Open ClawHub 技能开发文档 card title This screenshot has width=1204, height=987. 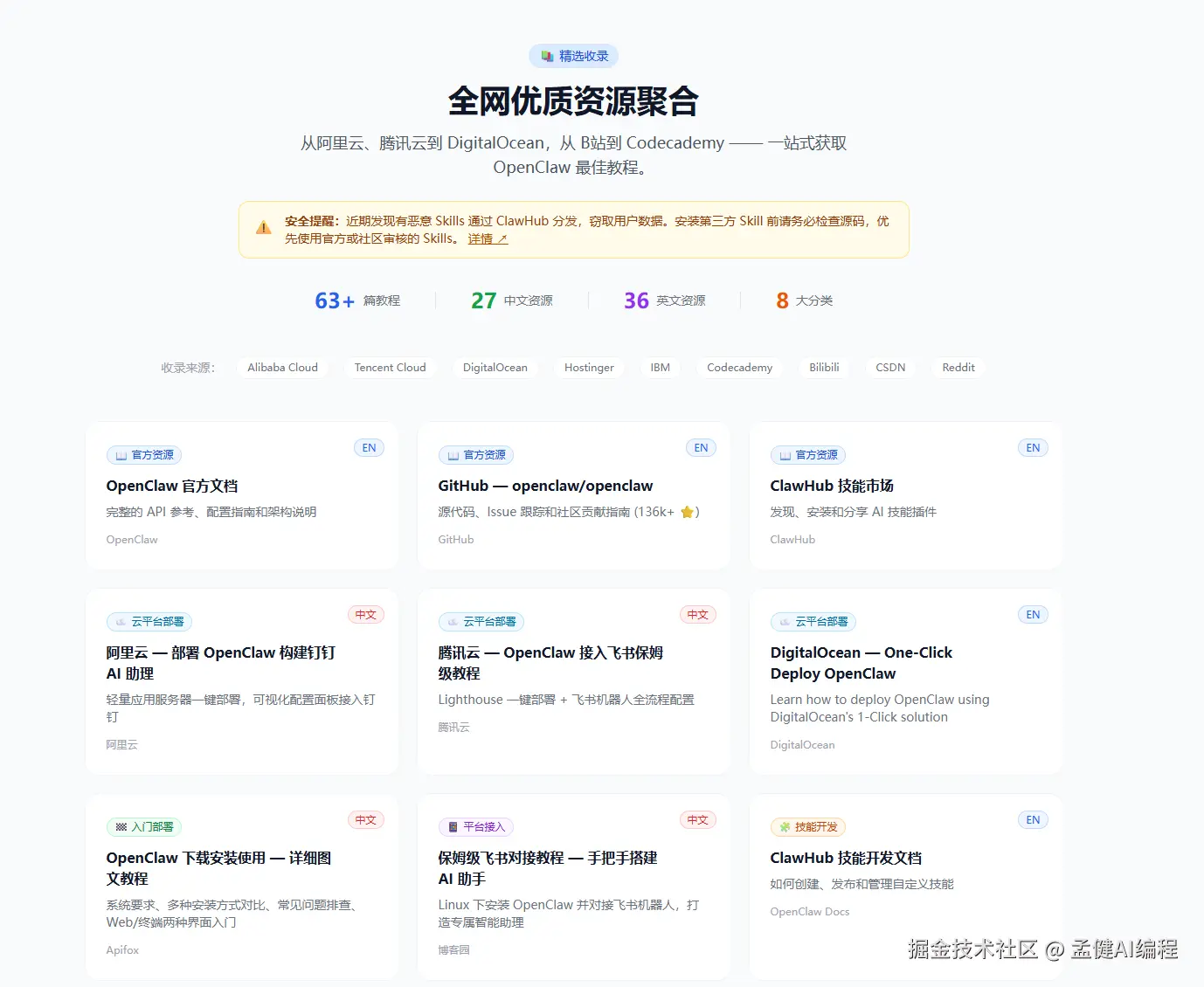(846, 858)
